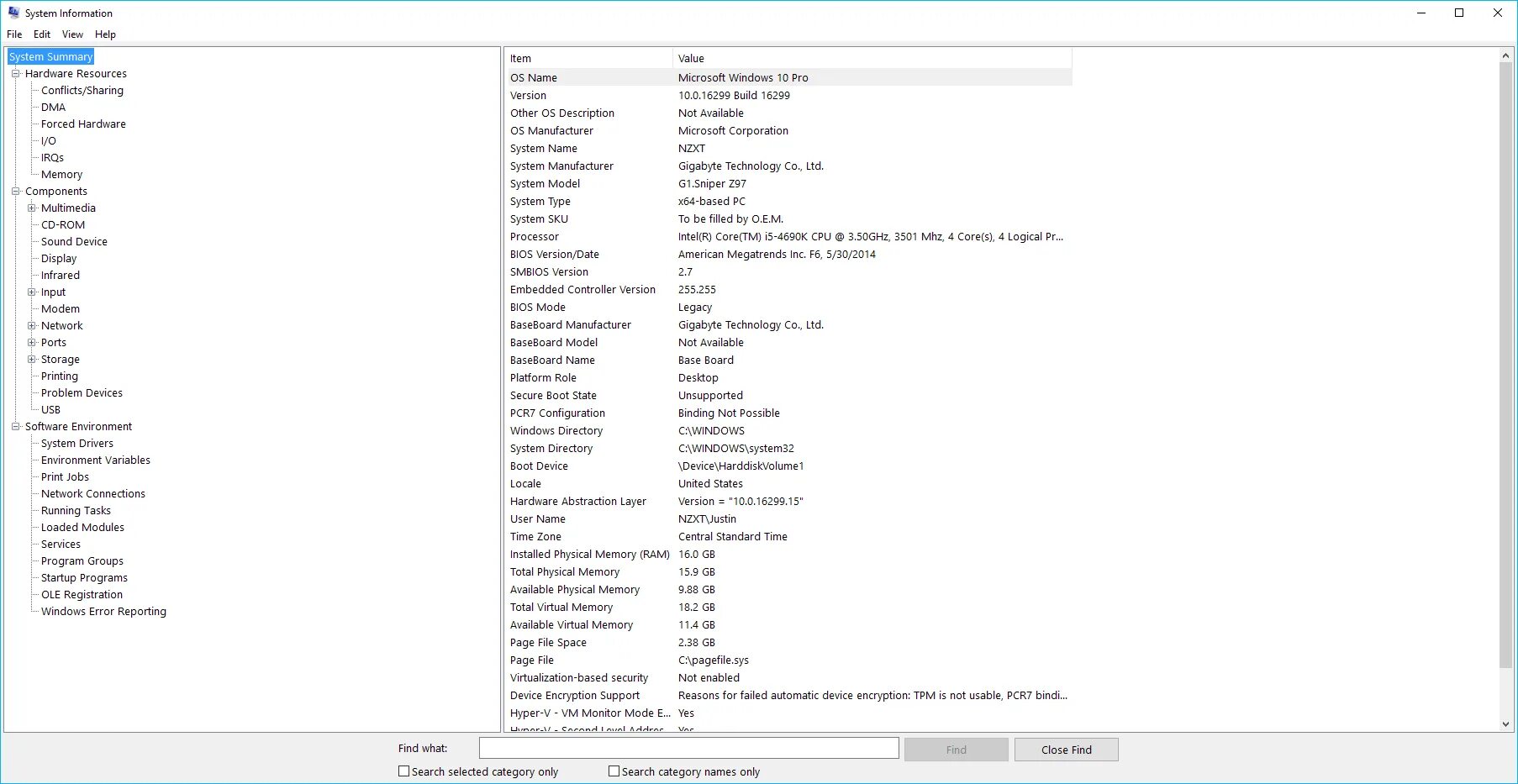Collapse the Software Environment tree node

point(15,426)
